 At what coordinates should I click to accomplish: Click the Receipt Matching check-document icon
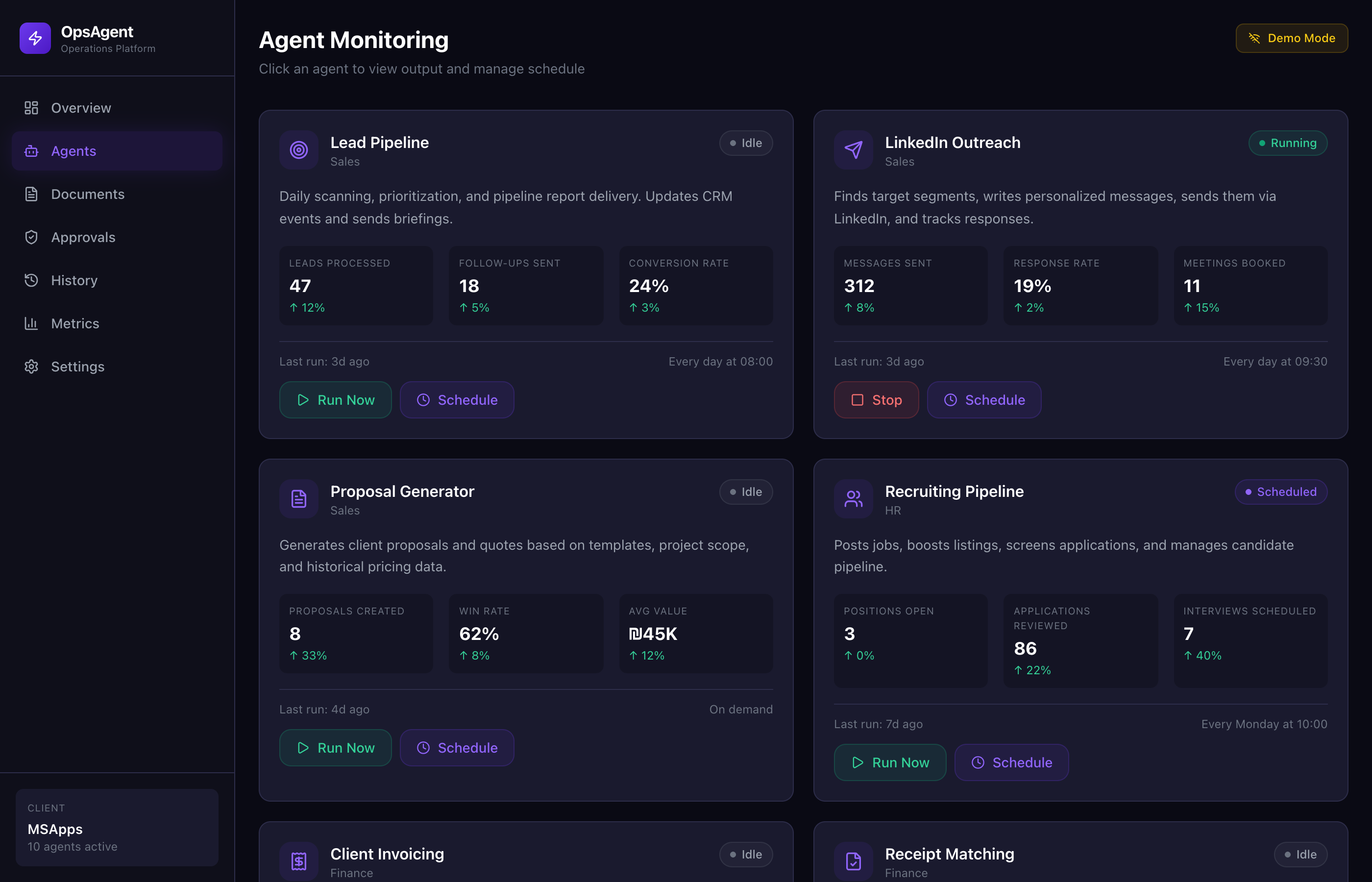853,861
